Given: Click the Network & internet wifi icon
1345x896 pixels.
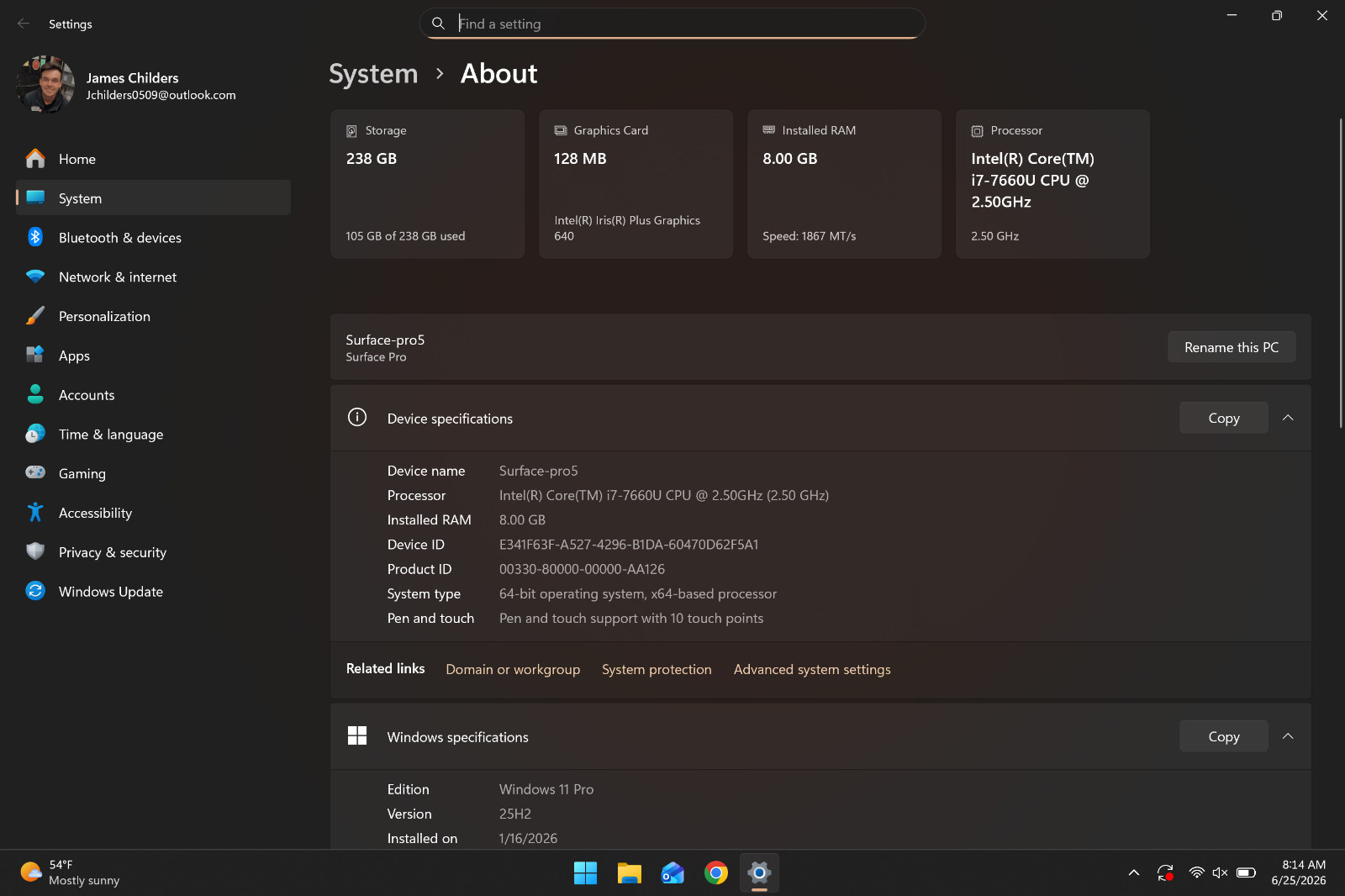Looking at the screenshot, I should coord(35,277).
